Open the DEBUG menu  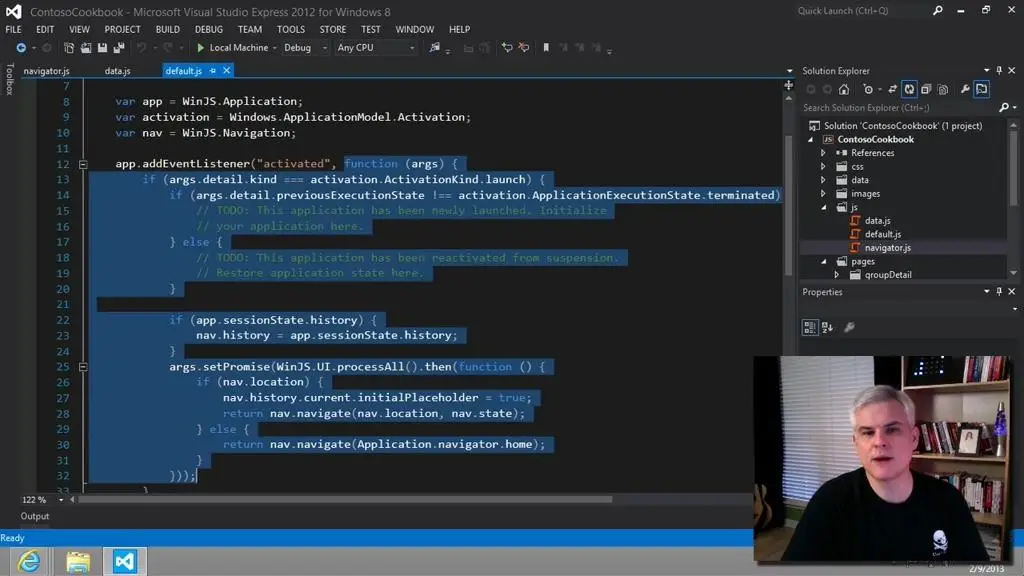pos(208,29)
